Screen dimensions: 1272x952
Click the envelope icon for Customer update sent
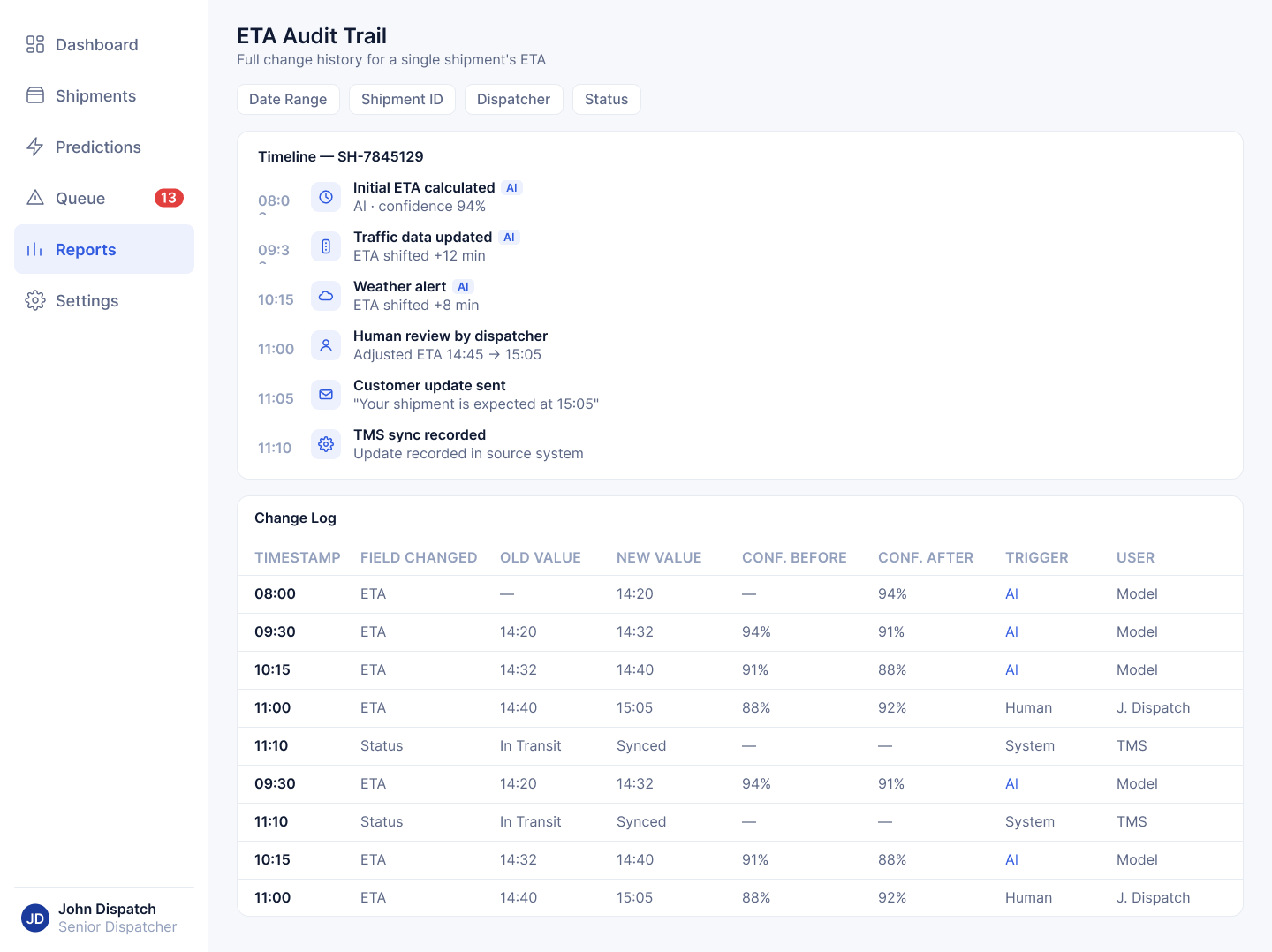point(326,395)
